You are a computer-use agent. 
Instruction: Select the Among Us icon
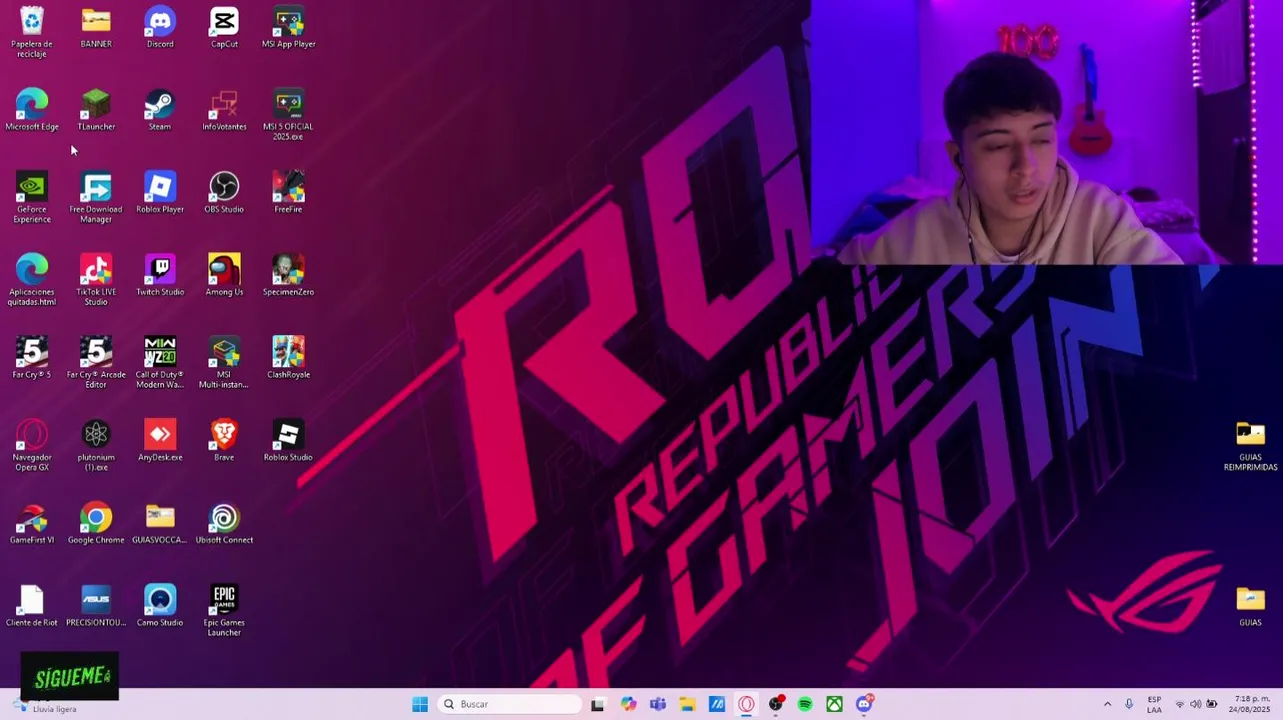tap(224, 276)
